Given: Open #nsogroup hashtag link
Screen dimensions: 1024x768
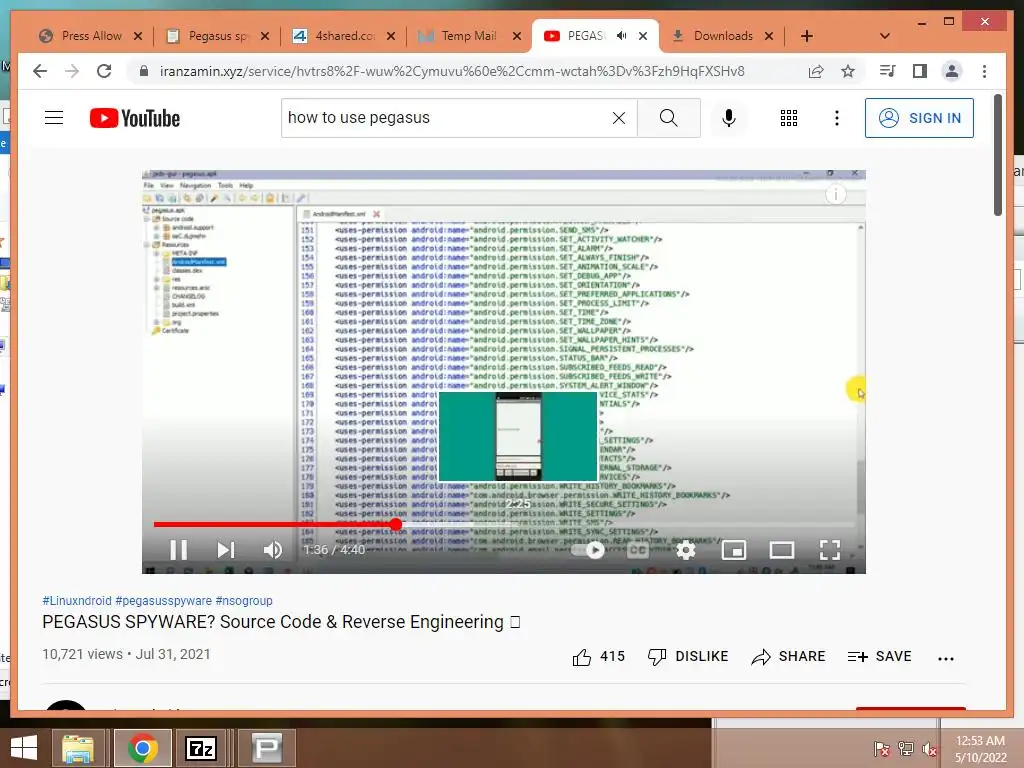Looking at the screenshot, I should [x=244, y=600].
